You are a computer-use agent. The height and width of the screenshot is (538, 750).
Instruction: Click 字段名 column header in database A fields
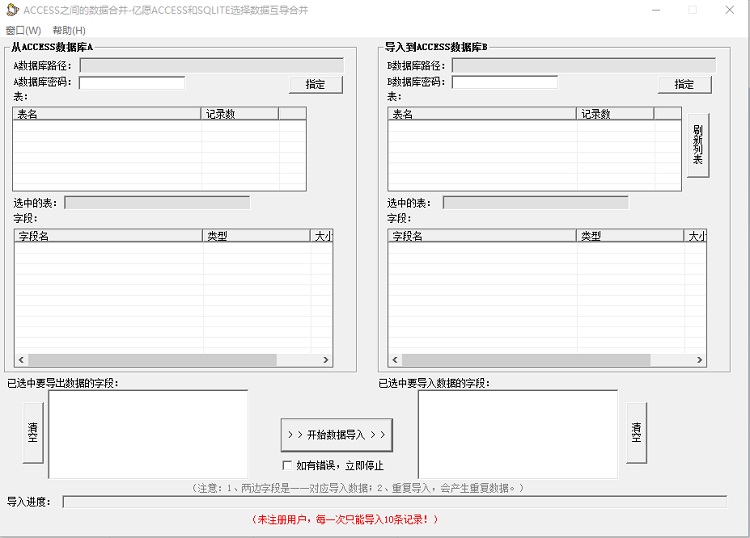[x=109, y=236]
